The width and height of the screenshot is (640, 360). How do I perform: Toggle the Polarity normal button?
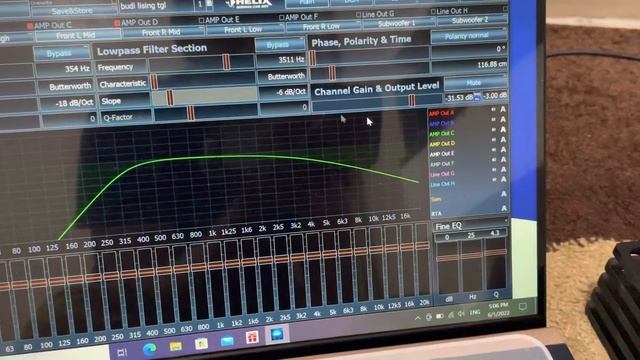(468, 36)
